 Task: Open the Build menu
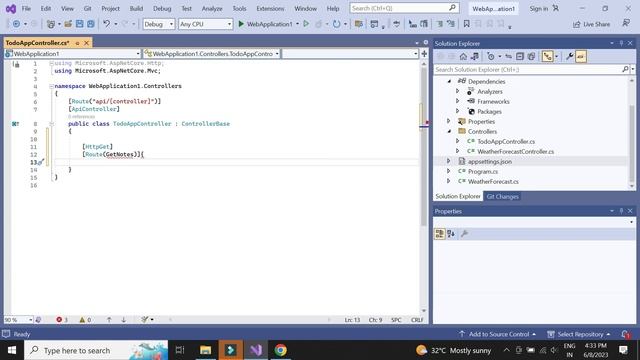[136, 8]
